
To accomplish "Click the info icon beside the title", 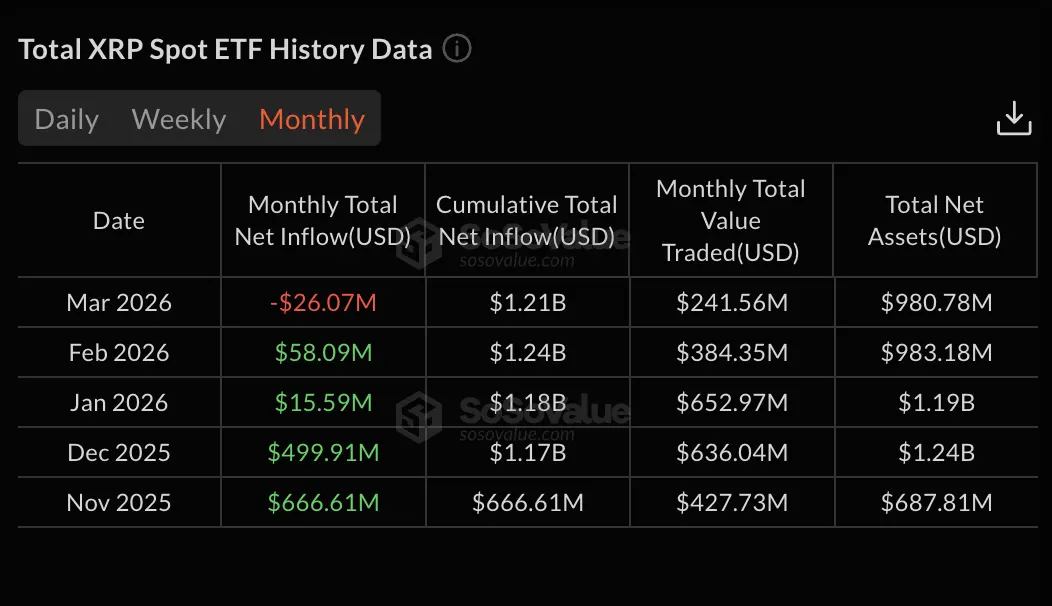I will (x=457, y=49).
